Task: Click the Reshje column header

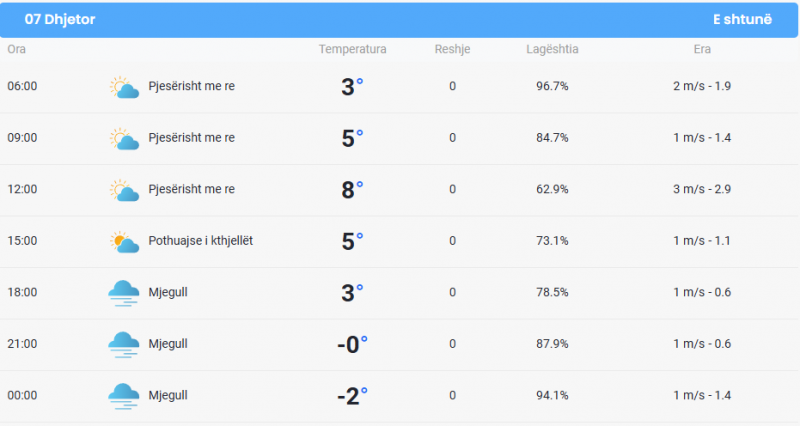Action: (453, 49)
